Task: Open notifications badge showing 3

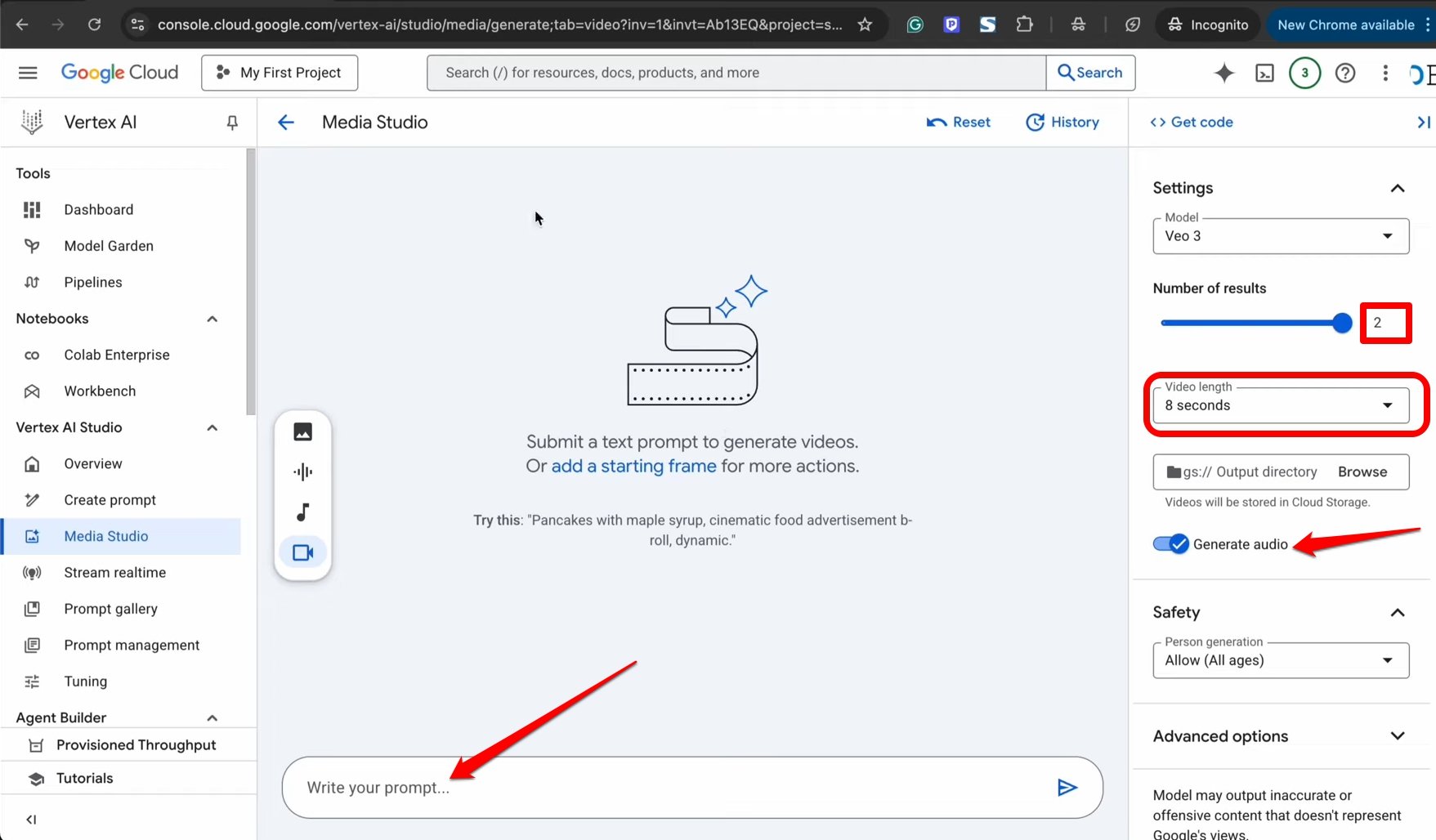Action: [1304, 73]
